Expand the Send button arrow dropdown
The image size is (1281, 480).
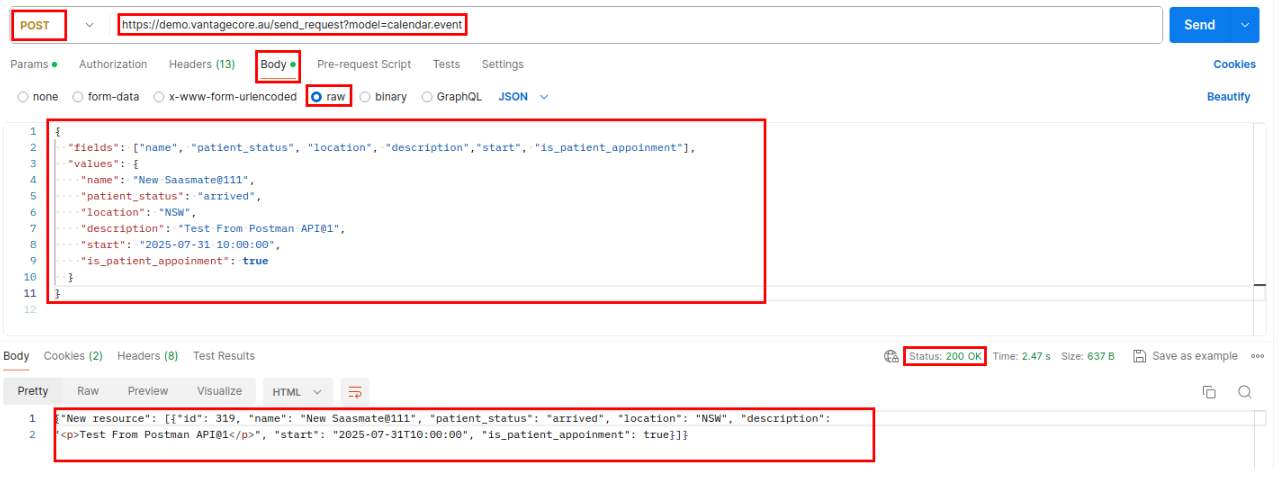tap(1245, 25)
